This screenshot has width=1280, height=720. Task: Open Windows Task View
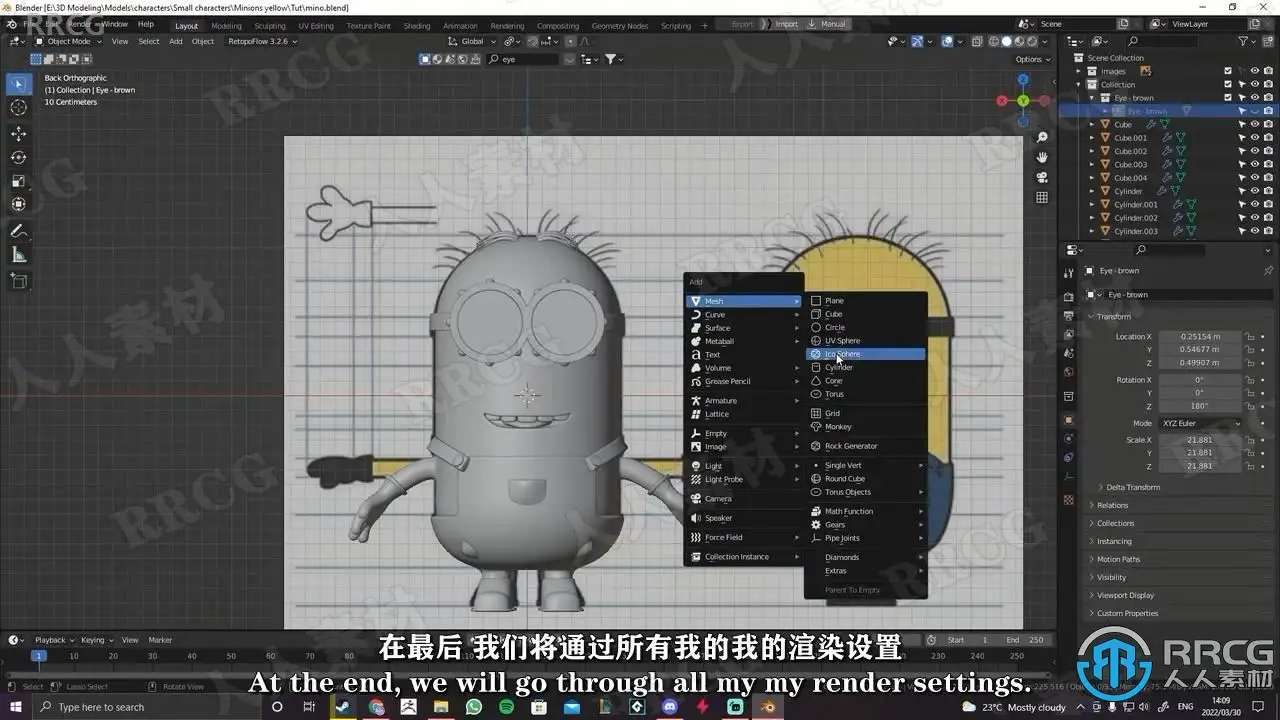(310, 707)
